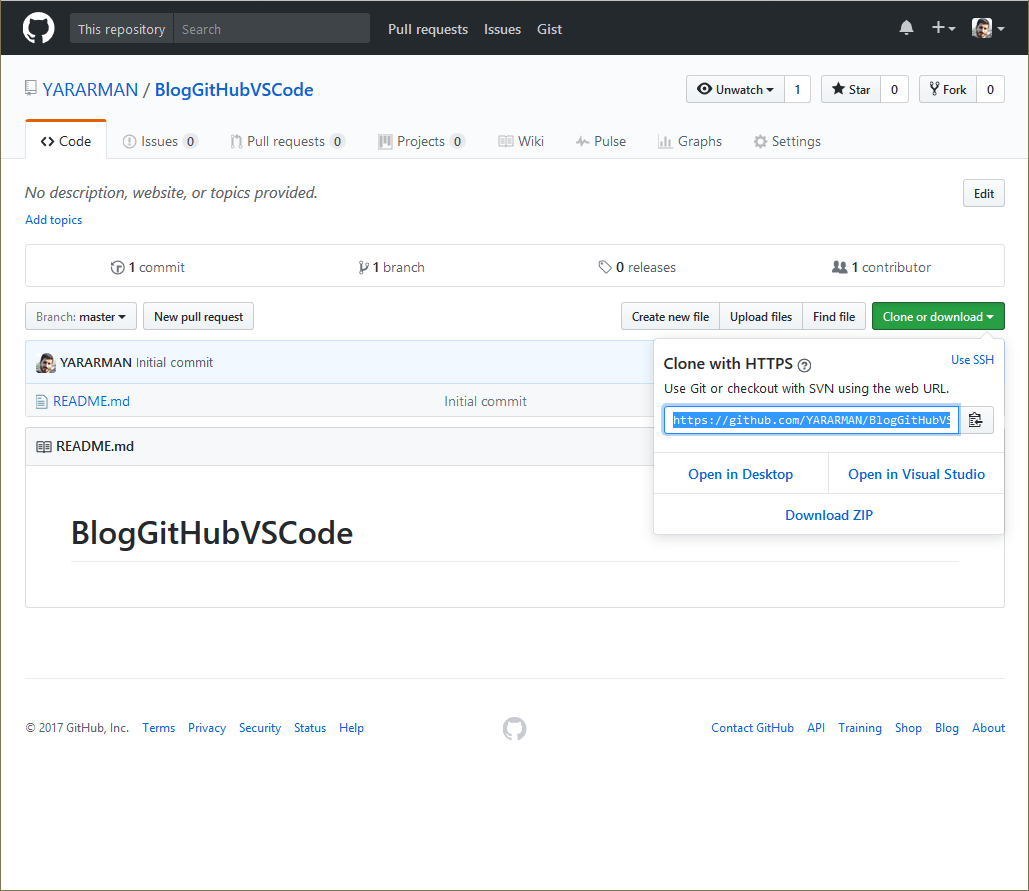Click the README.md row's Initial commit message
The width and height of the screenshot is (1029, 891).
[x=485, y=402]
